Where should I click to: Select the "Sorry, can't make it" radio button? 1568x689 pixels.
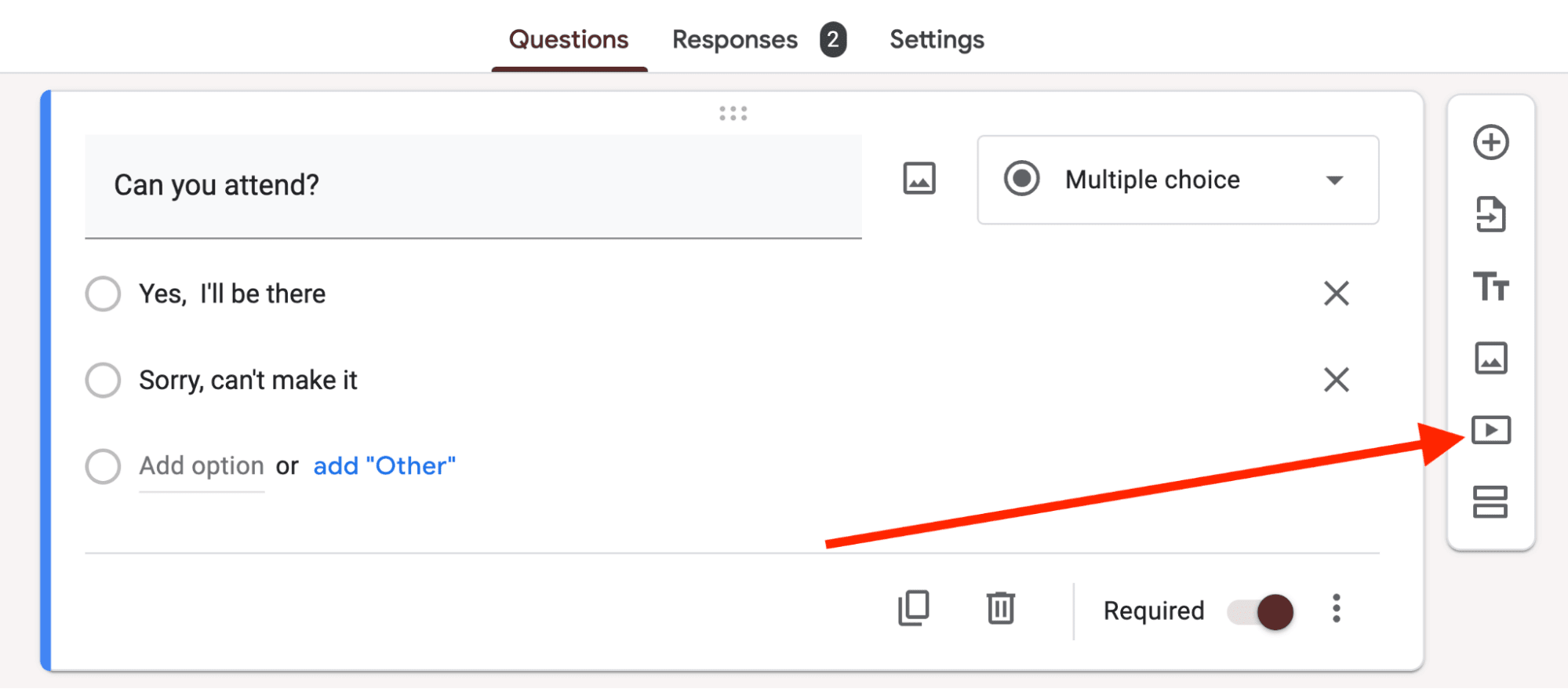tap(102, 380)
